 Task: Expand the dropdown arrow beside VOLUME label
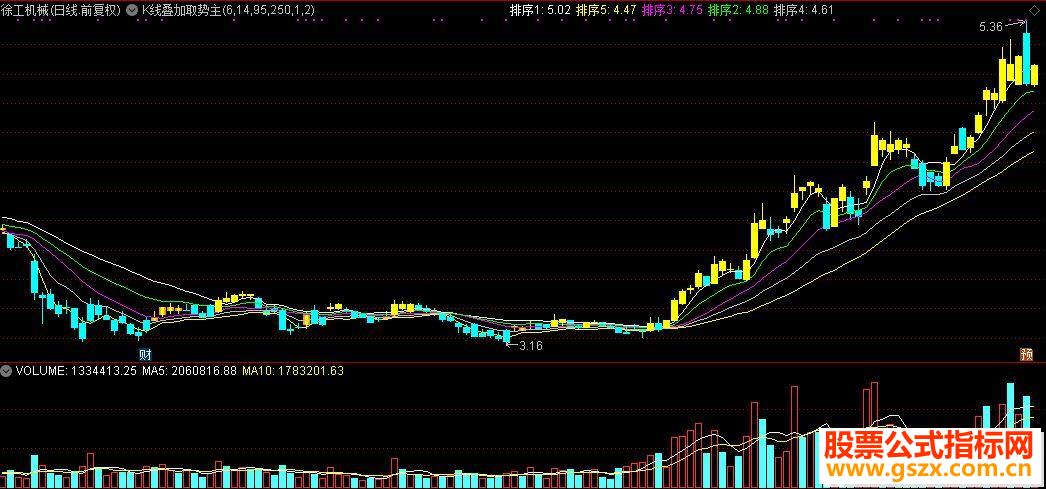(7, 370)
